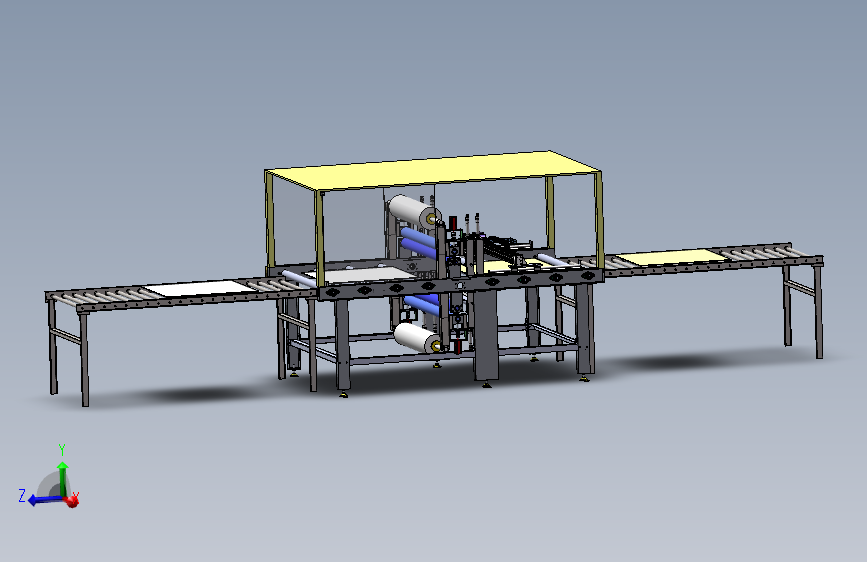Select the yellow canopy roof panel of machine
This screenshot has height=562, width=867.
point(434,170)
